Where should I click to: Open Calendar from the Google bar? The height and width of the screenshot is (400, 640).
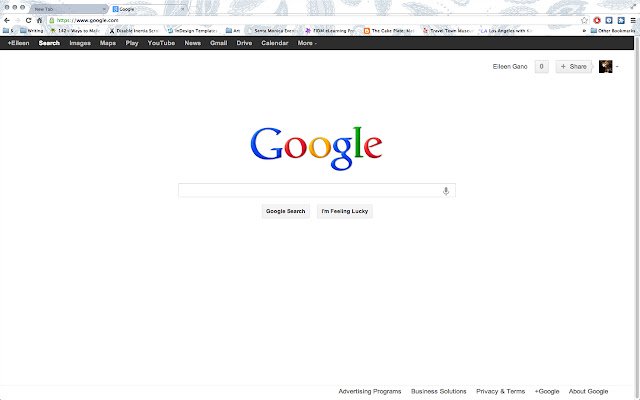coord(275,43)
